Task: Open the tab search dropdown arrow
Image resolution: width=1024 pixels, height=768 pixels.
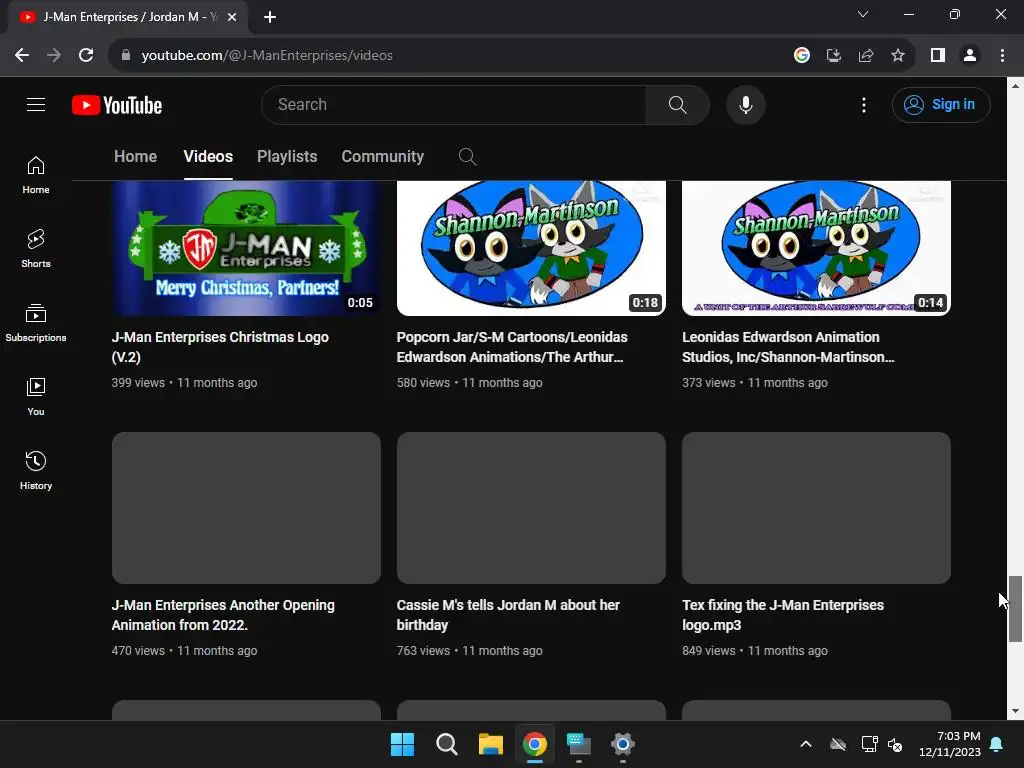Action: click(x=863, y=14)
